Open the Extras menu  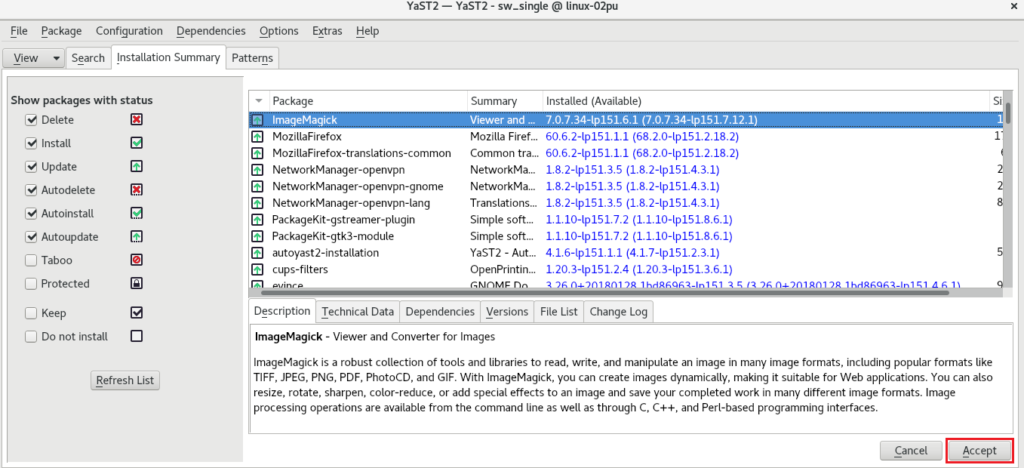pos(327,31)
